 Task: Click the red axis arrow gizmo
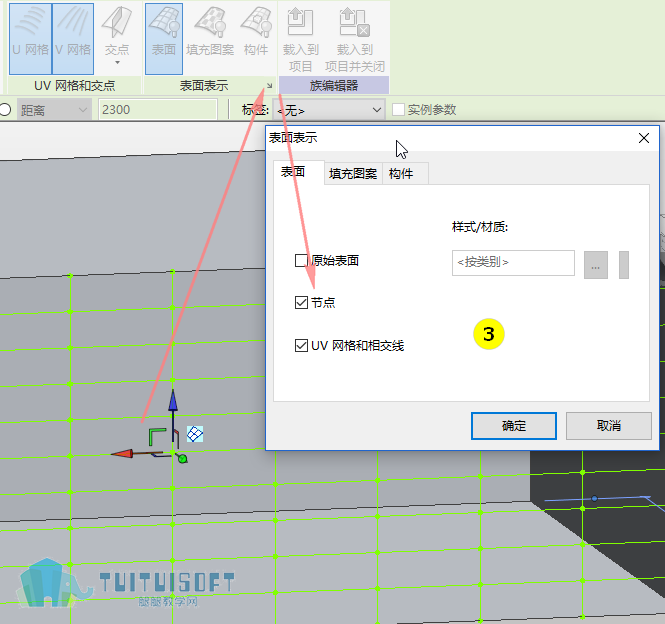(x=122, y=454)
